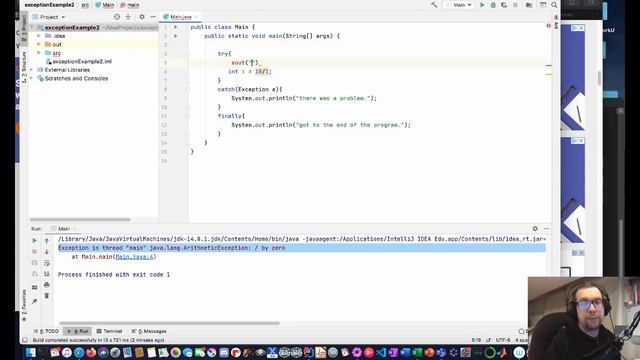Open the Main run configuration dropdown
The width and height of the screenshot is (640, 360).
pyautogui.click(x=459, y=5)
